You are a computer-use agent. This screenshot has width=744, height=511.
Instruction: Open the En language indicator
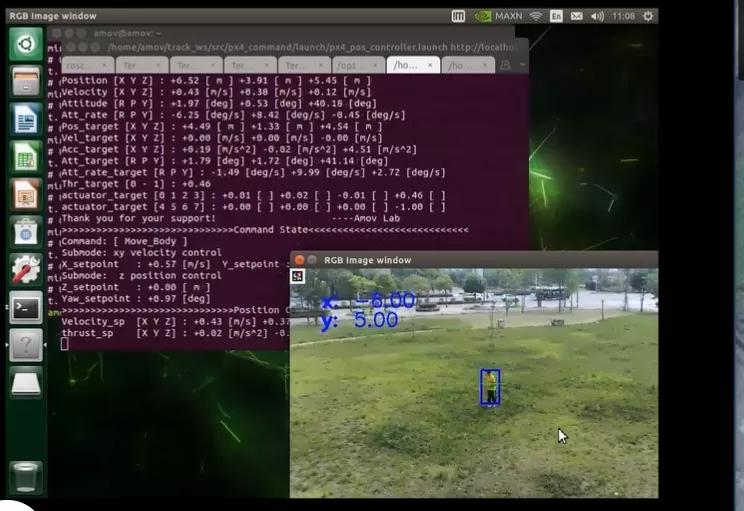556,16
